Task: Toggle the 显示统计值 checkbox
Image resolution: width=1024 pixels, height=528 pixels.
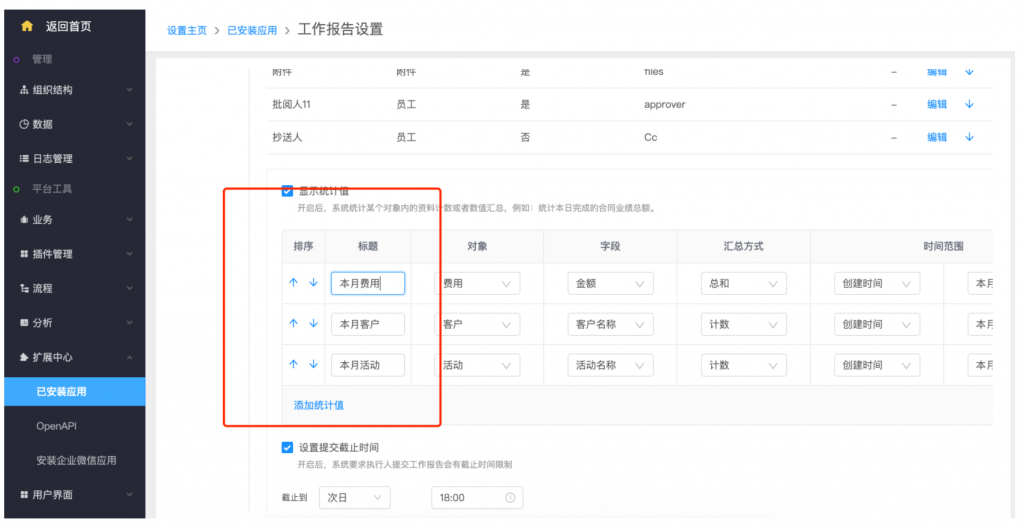Action: tap(288, 190)
